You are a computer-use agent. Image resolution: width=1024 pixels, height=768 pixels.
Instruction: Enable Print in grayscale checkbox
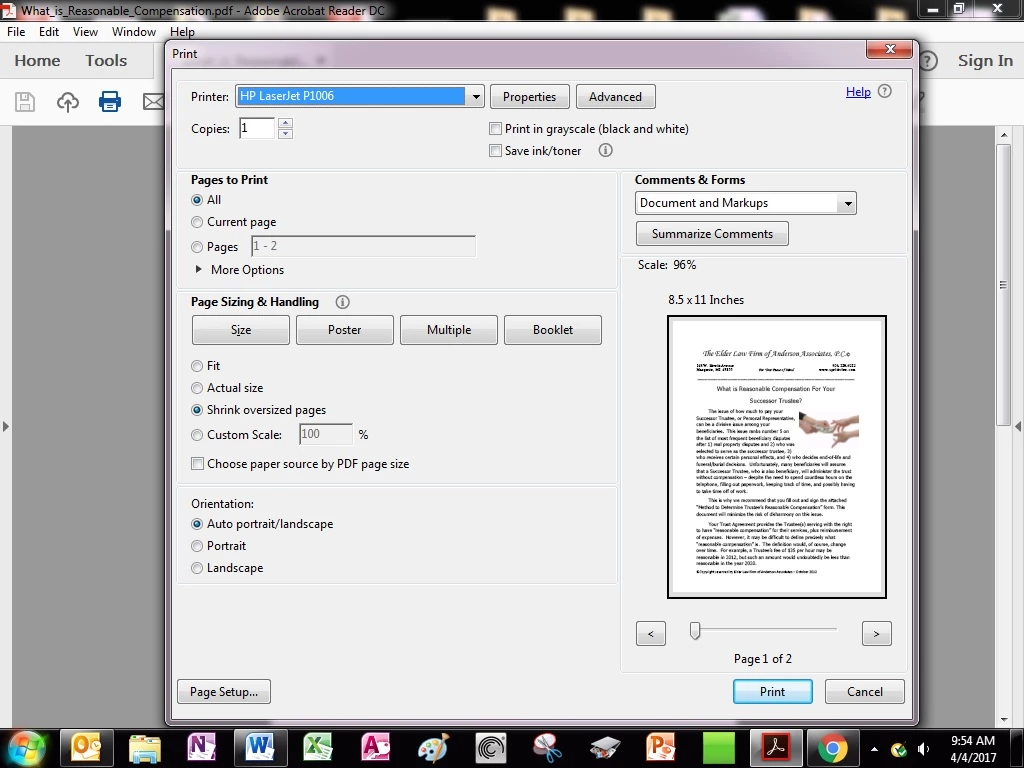(495, 129)
